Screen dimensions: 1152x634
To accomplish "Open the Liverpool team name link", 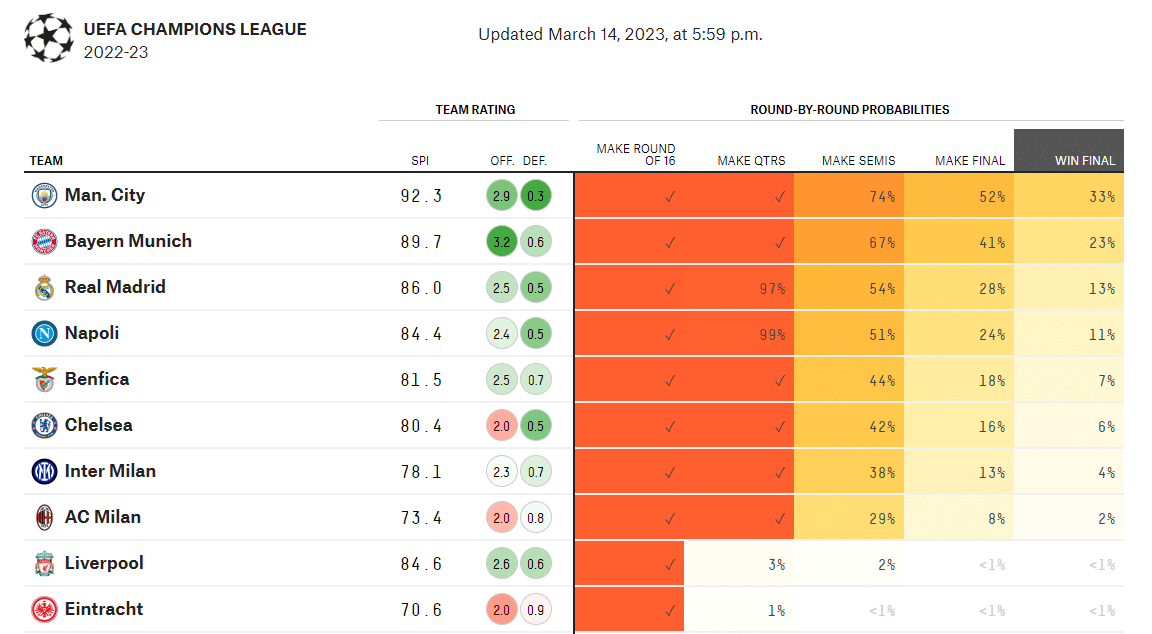I will (x=104, y=563).
